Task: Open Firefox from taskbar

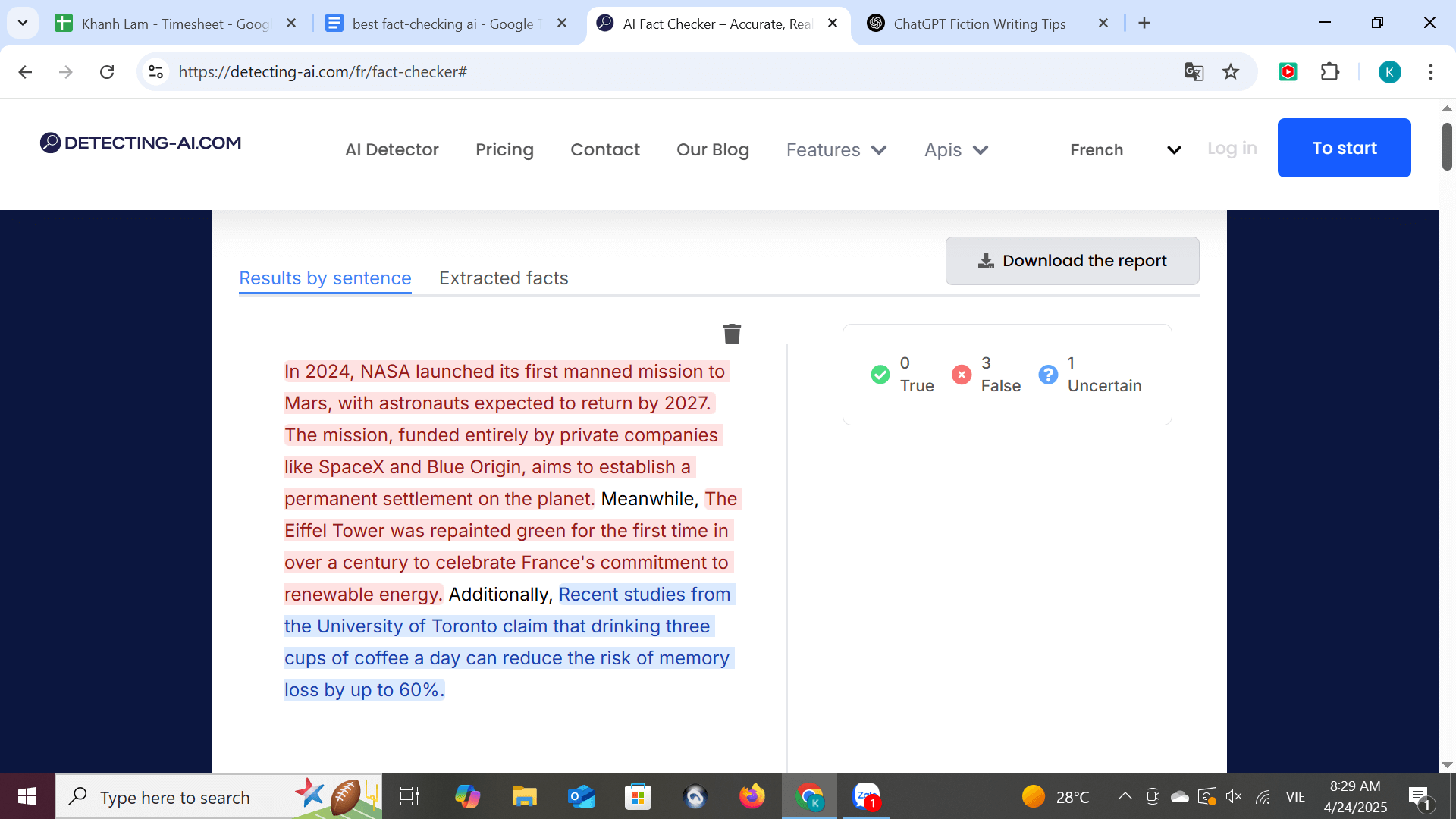Action: (752, 797)
